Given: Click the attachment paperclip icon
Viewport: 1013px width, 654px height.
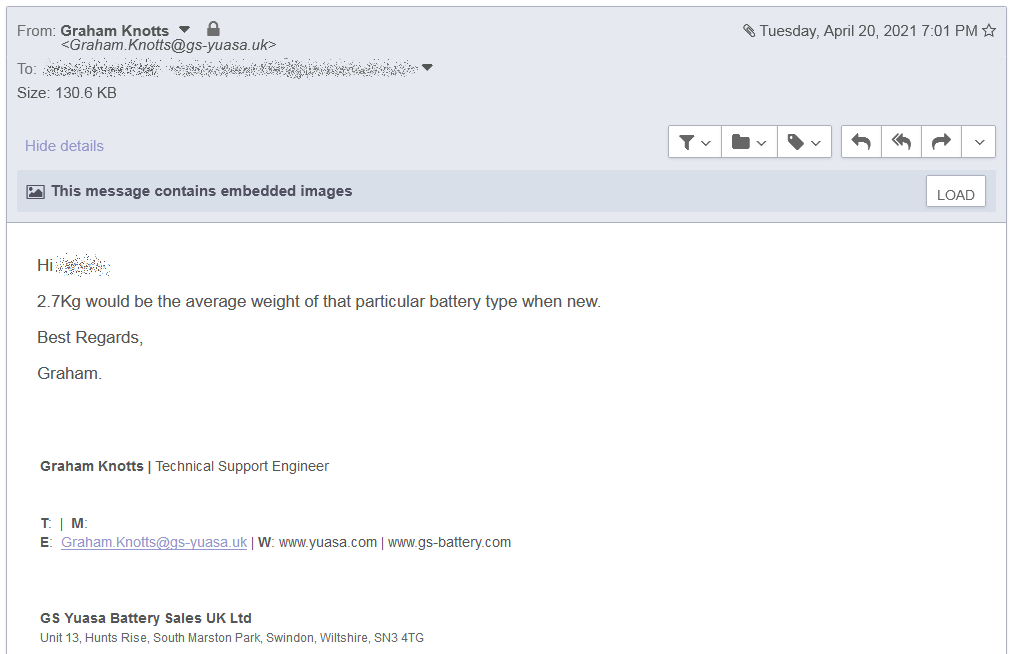Looking at the screenshot, I should coord(749,30).
